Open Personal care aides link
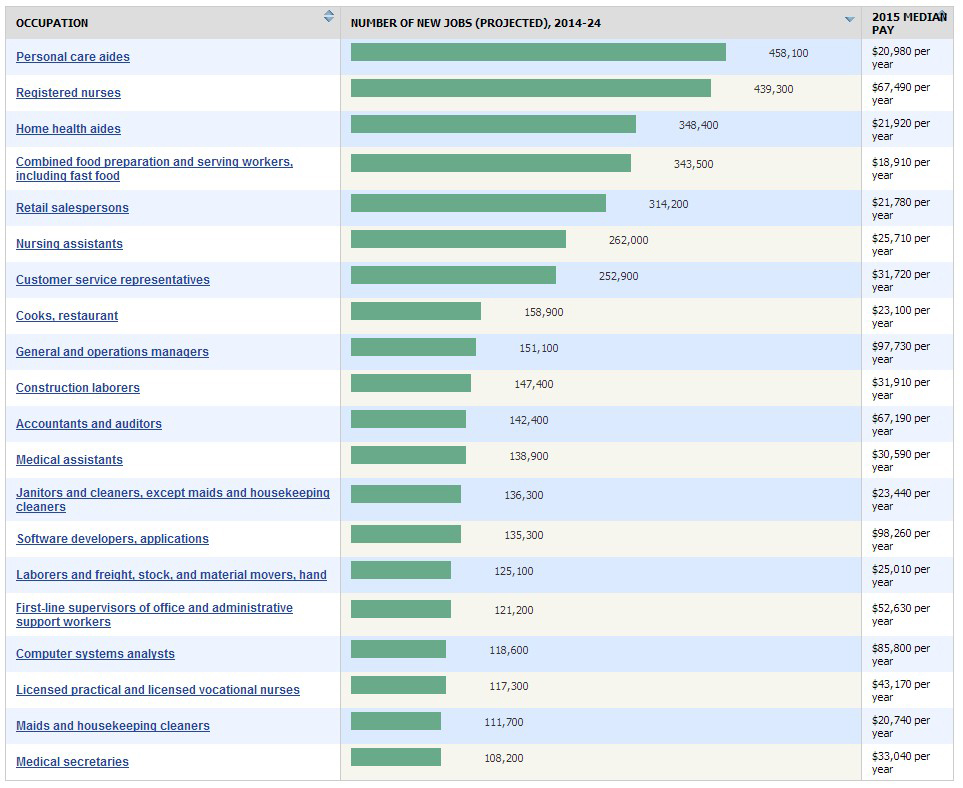Viewport: 963px width, 788px height. (72, 57)
